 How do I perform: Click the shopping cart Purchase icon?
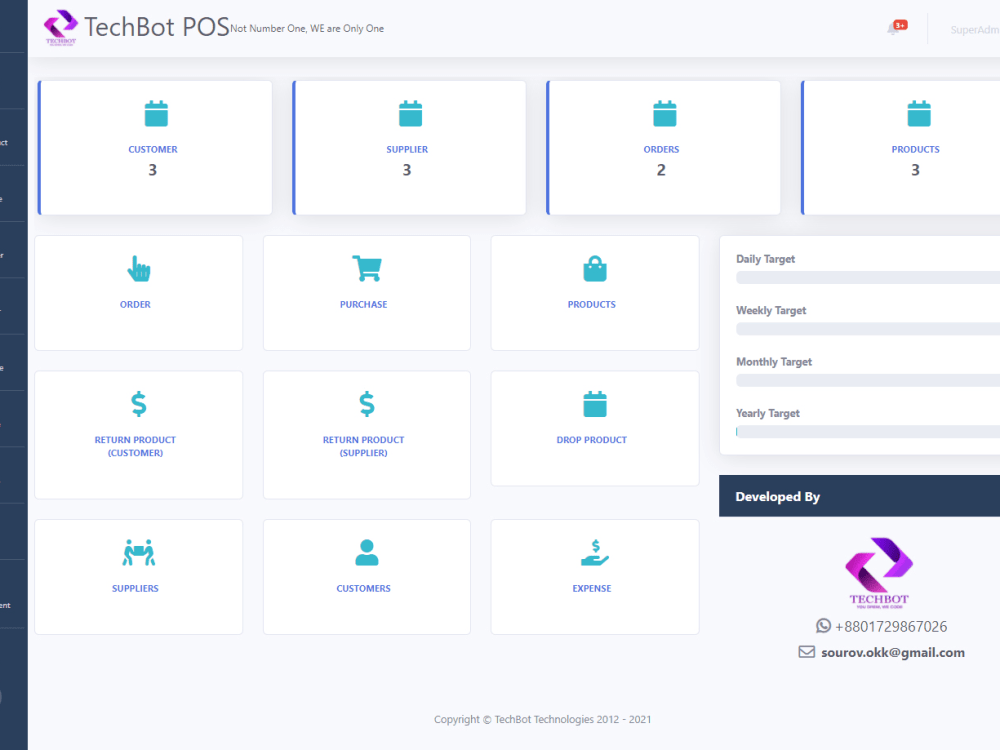tap(367, 268)
